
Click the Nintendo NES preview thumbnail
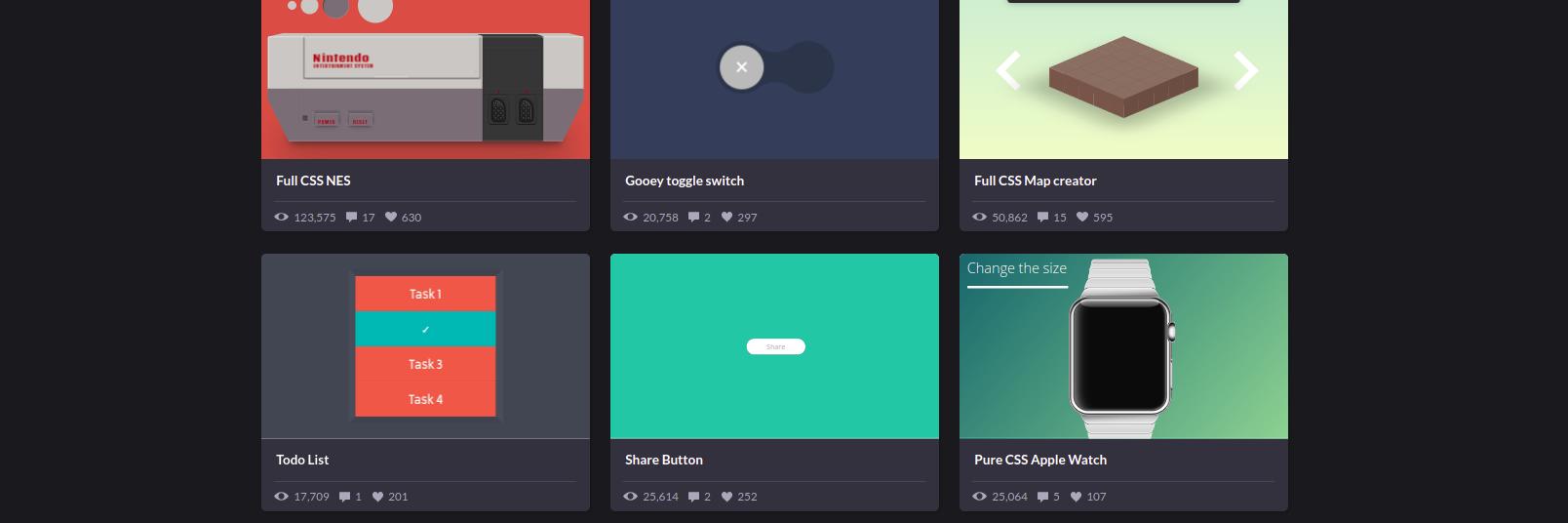[x=425, y=79]
